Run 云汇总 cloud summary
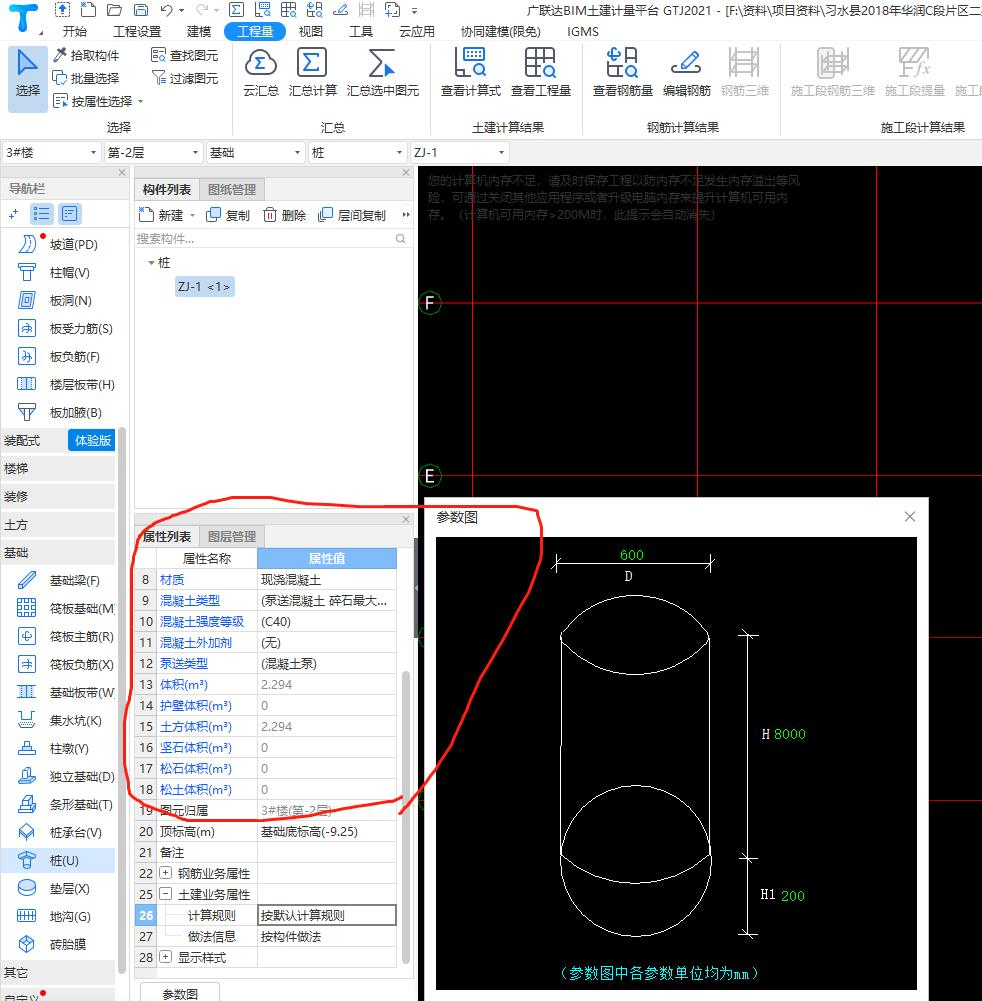982x1001 pixels. (x=261, y=72)
